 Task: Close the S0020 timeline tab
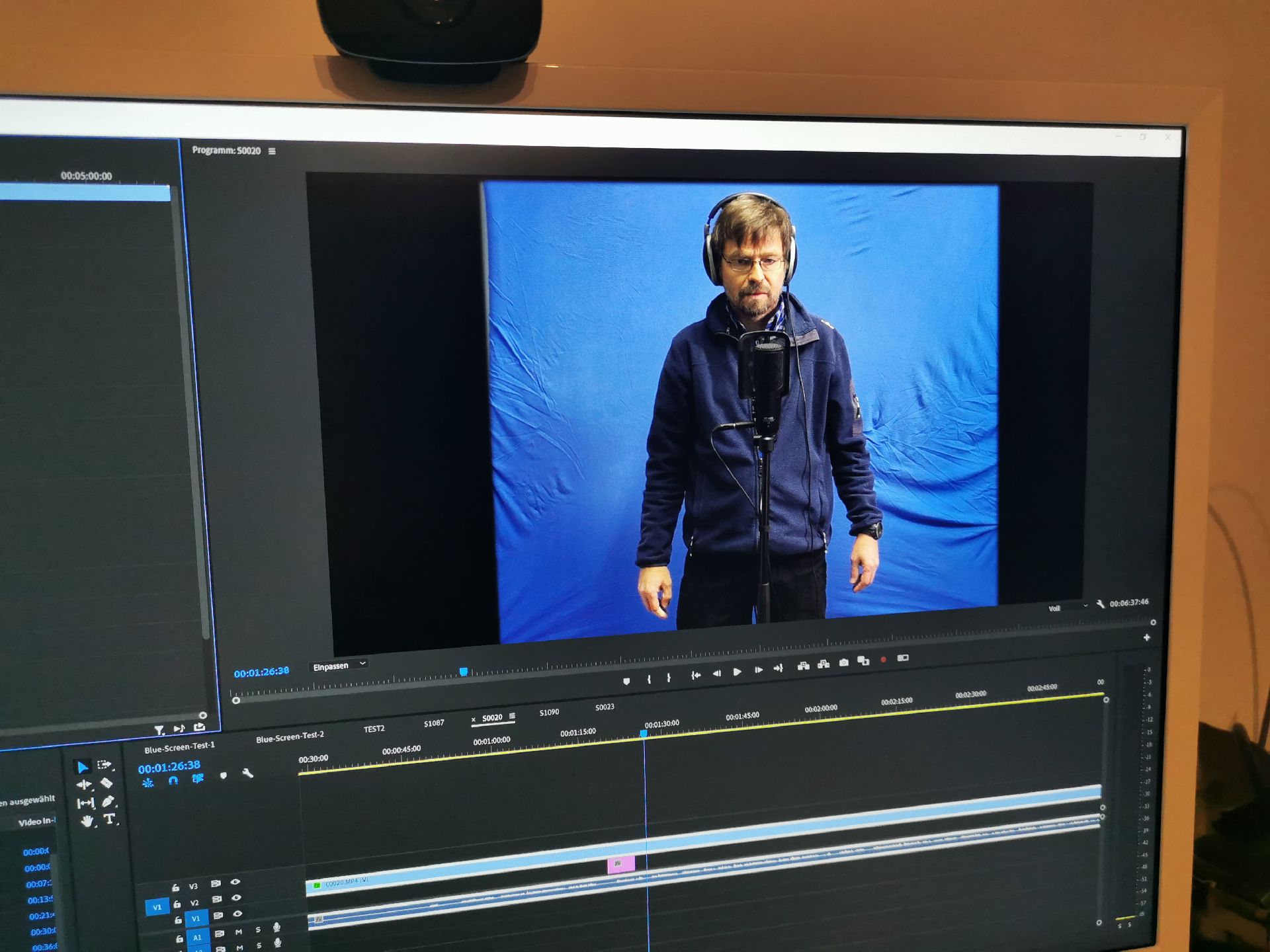coord(473,719)
